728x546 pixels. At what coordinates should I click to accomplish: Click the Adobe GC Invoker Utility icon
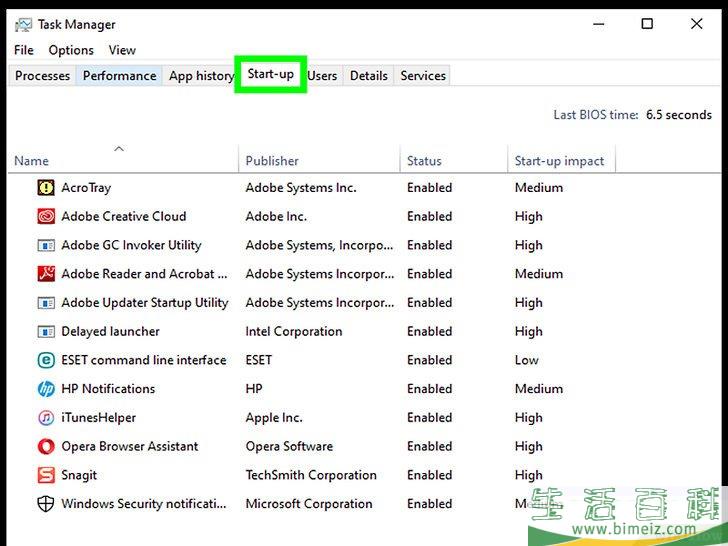click(x=46, y=245)
